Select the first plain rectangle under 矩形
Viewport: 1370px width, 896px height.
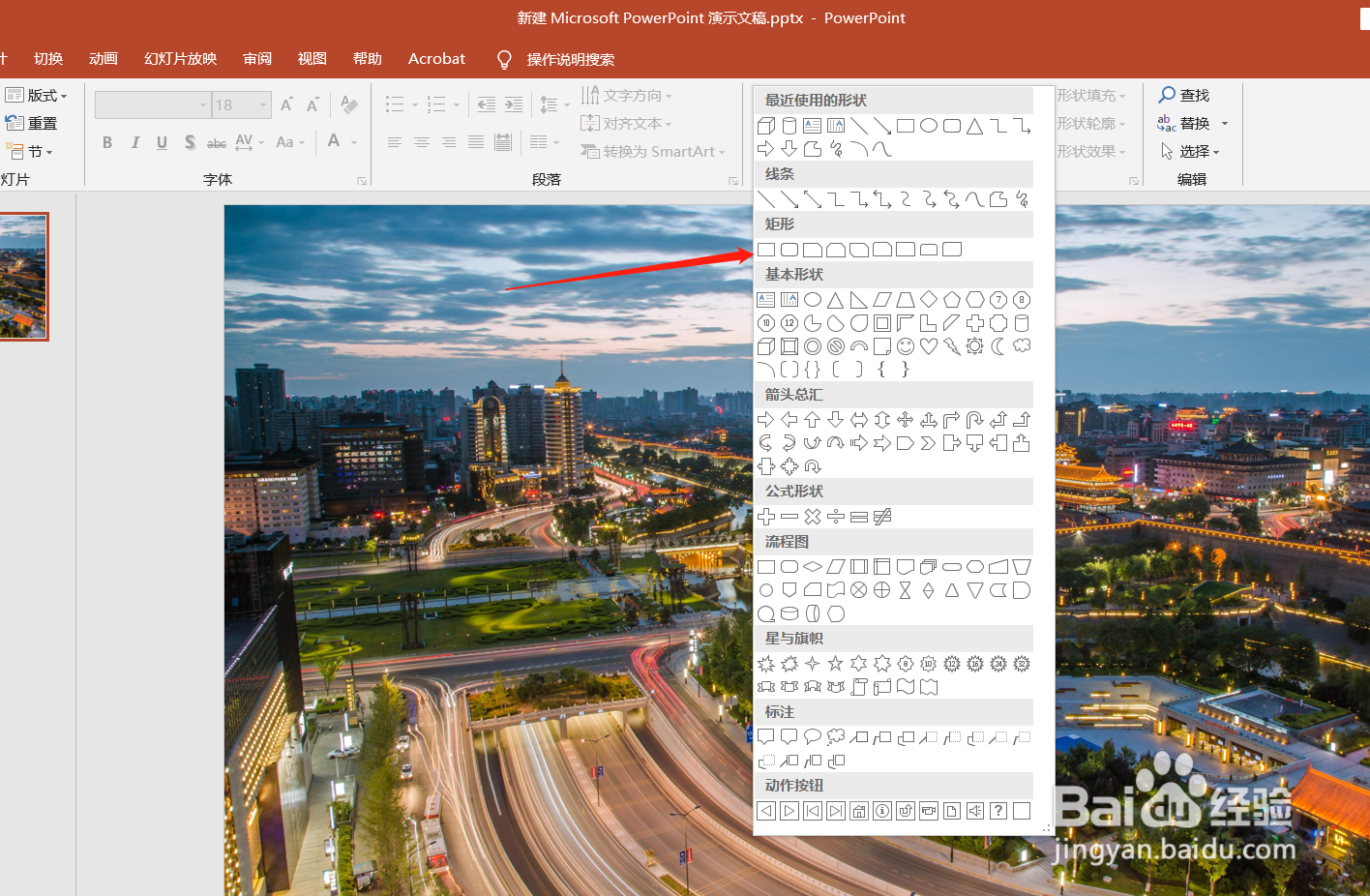coord(766,250)
